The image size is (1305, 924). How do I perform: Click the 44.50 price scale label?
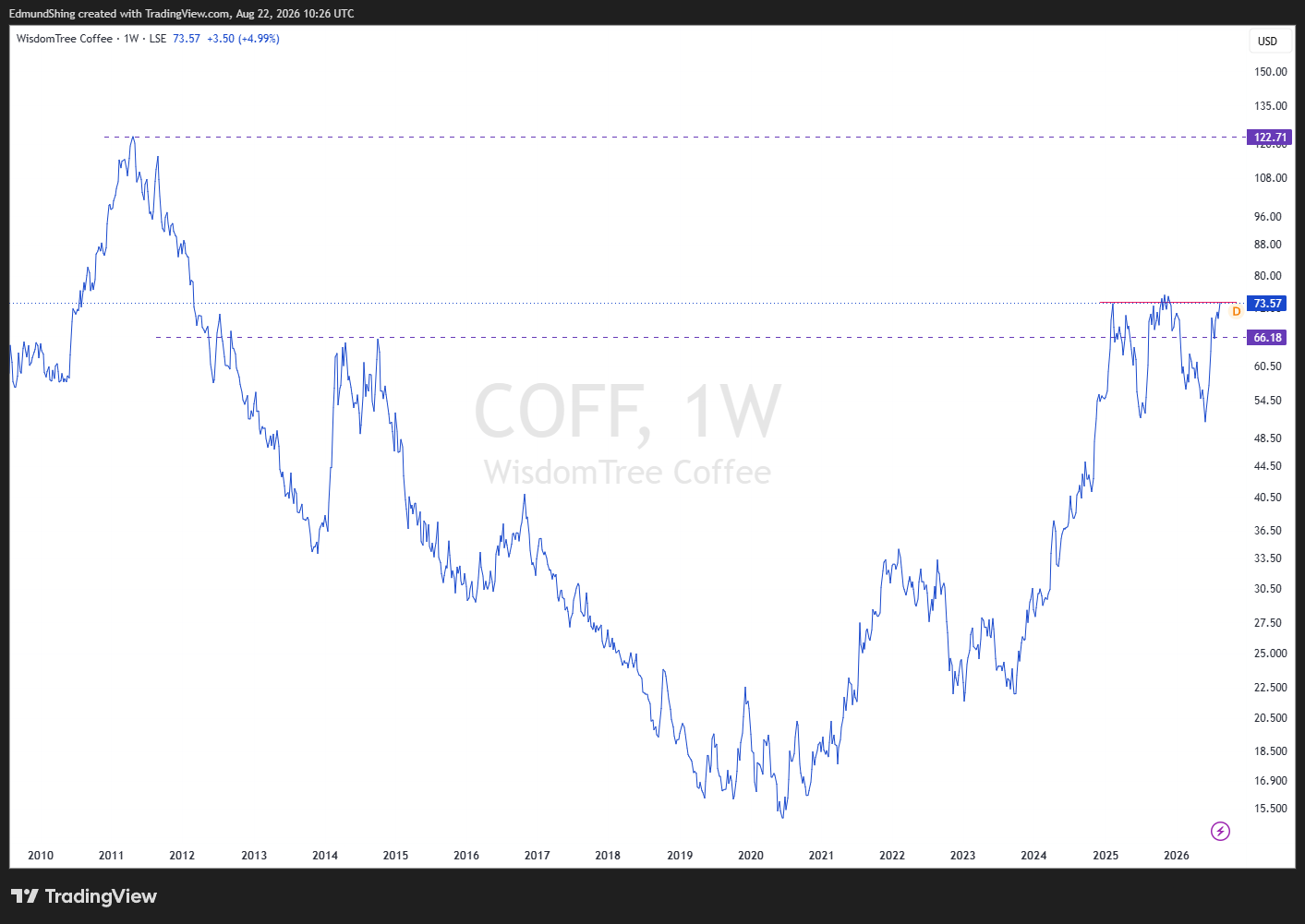(x=1267, y=466)
